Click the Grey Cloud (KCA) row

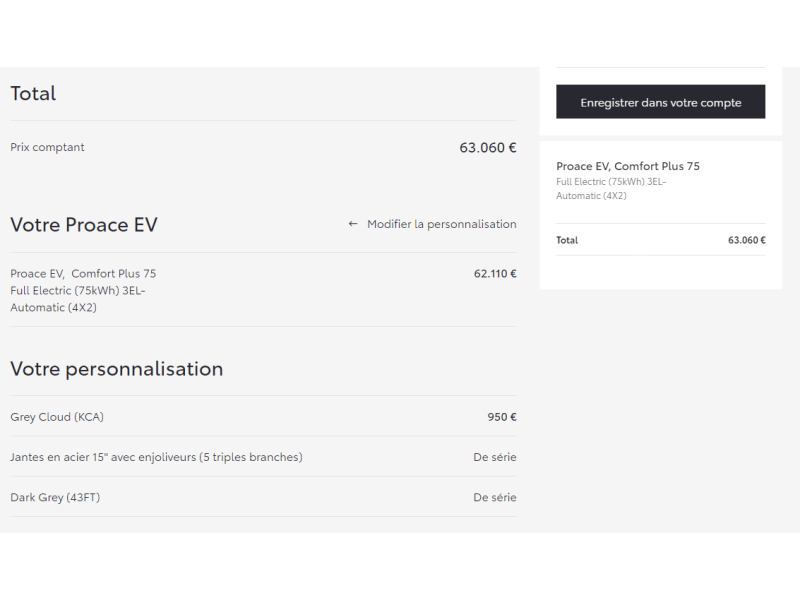[263, 417]
